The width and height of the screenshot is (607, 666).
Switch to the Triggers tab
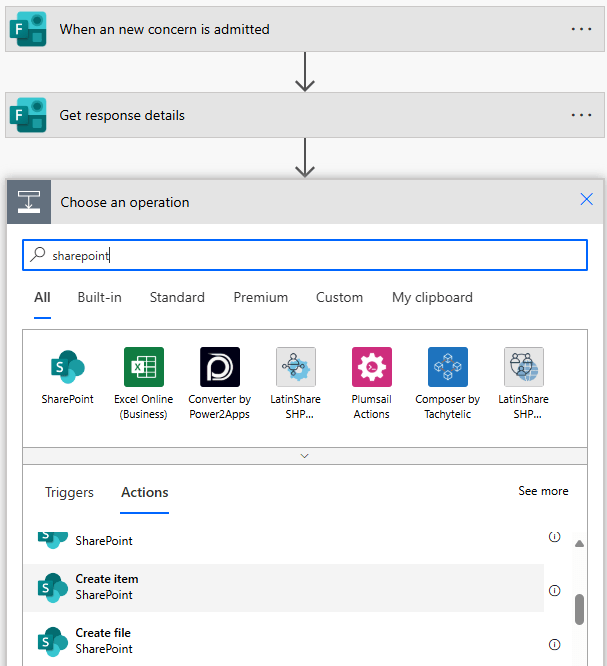pyautogui.click(x=69, y=492)
